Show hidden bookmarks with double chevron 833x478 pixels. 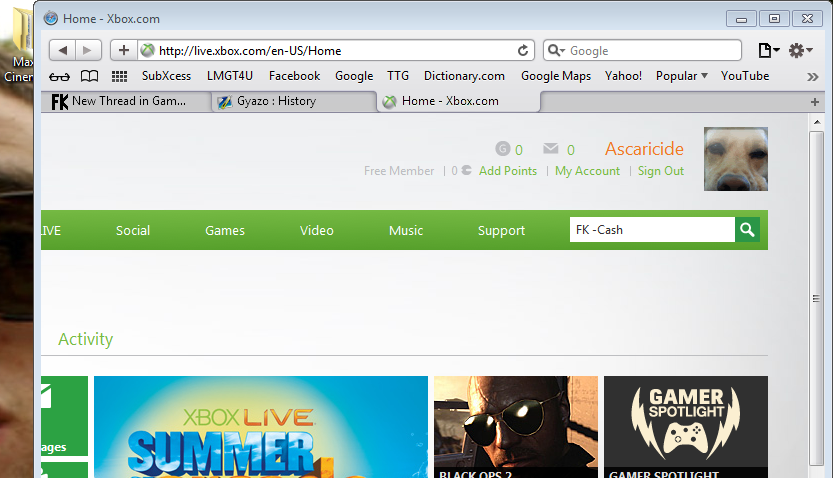pos(812,77)
